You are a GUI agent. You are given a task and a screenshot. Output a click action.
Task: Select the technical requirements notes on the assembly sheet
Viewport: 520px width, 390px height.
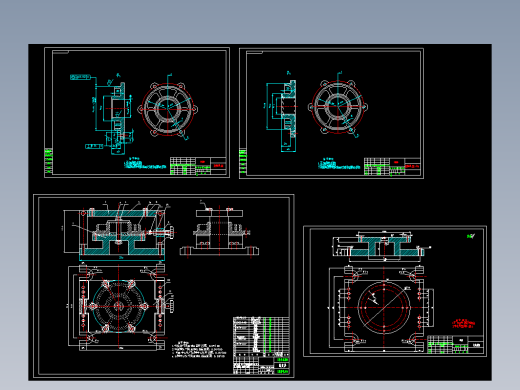[199, 349]
